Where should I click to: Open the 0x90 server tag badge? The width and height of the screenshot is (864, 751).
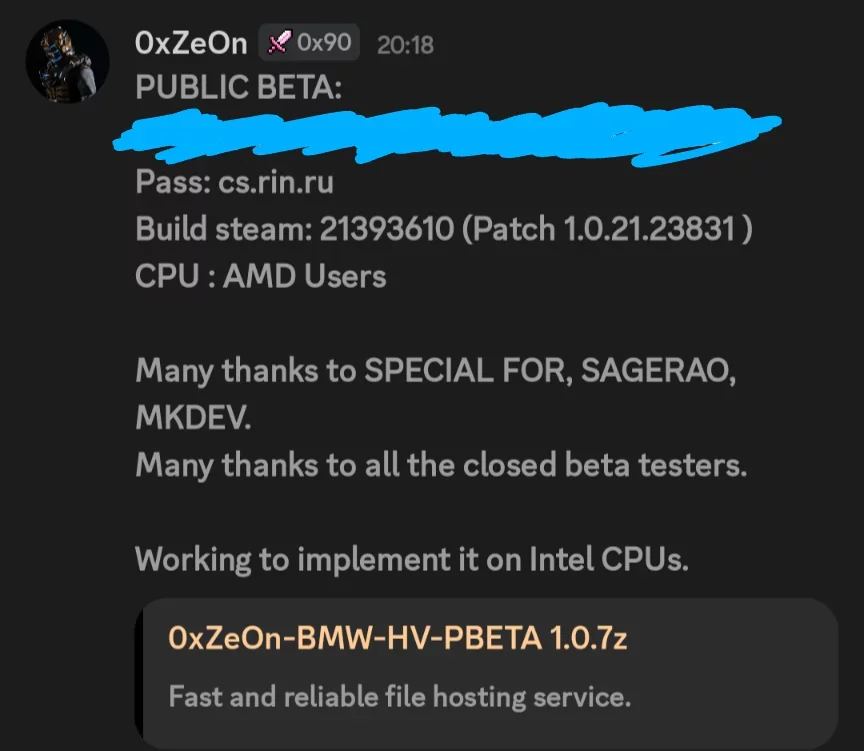[309, 42]
